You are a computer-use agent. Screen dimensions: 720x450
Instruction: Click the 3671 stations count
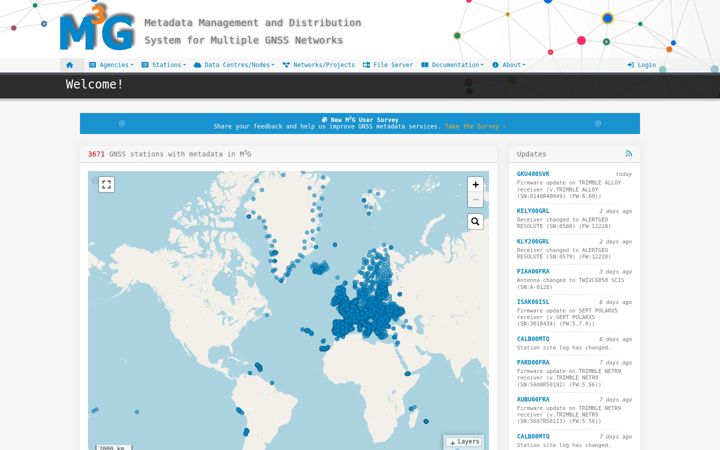[96, 154]
